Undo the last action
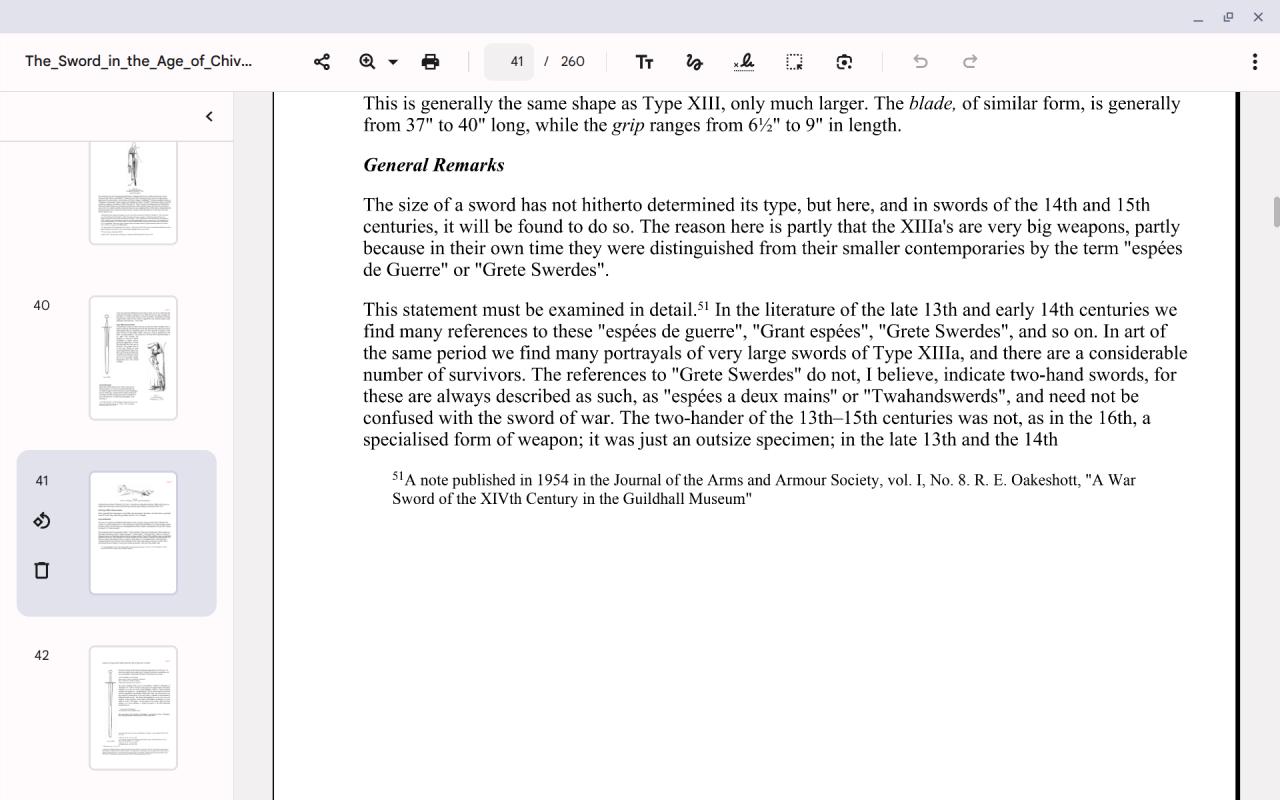1280x800 pixels. [920, 62]
